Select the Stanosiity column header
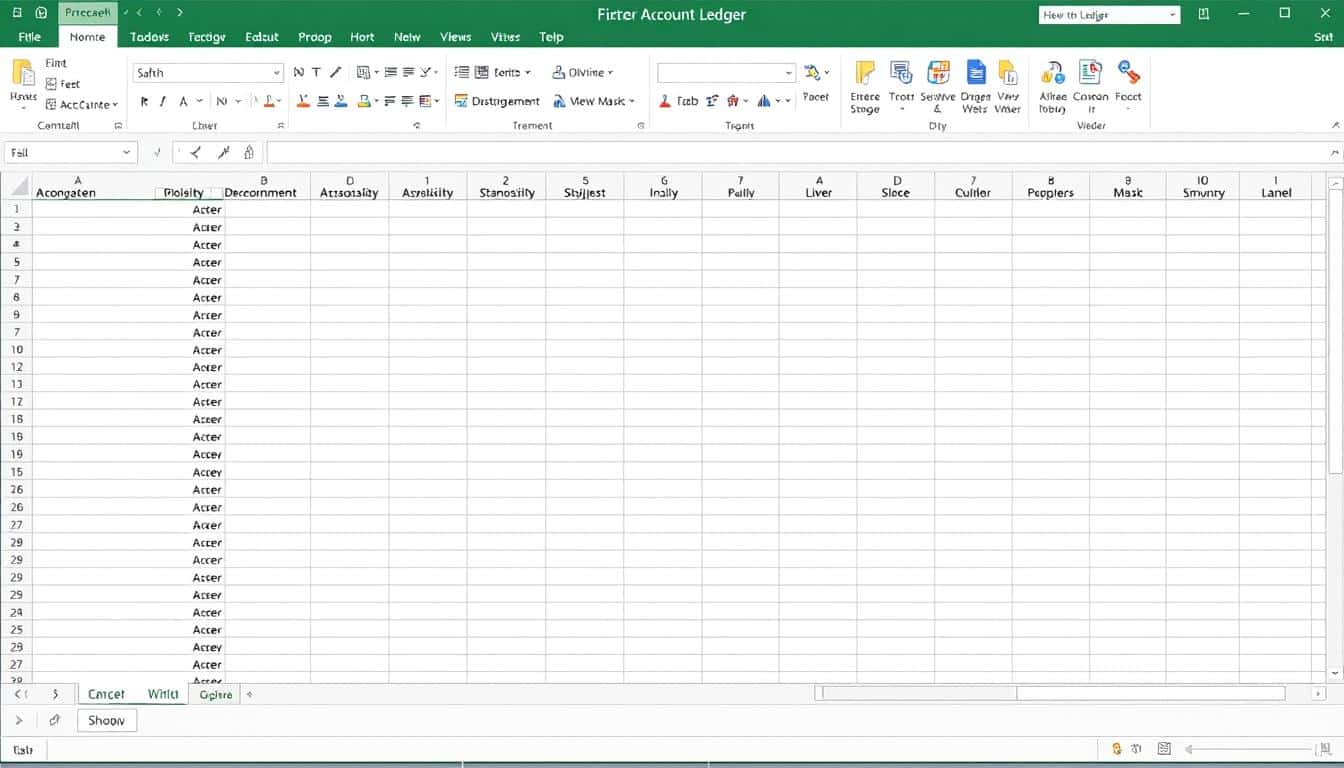1344x768 pixels. pos(506,186)
